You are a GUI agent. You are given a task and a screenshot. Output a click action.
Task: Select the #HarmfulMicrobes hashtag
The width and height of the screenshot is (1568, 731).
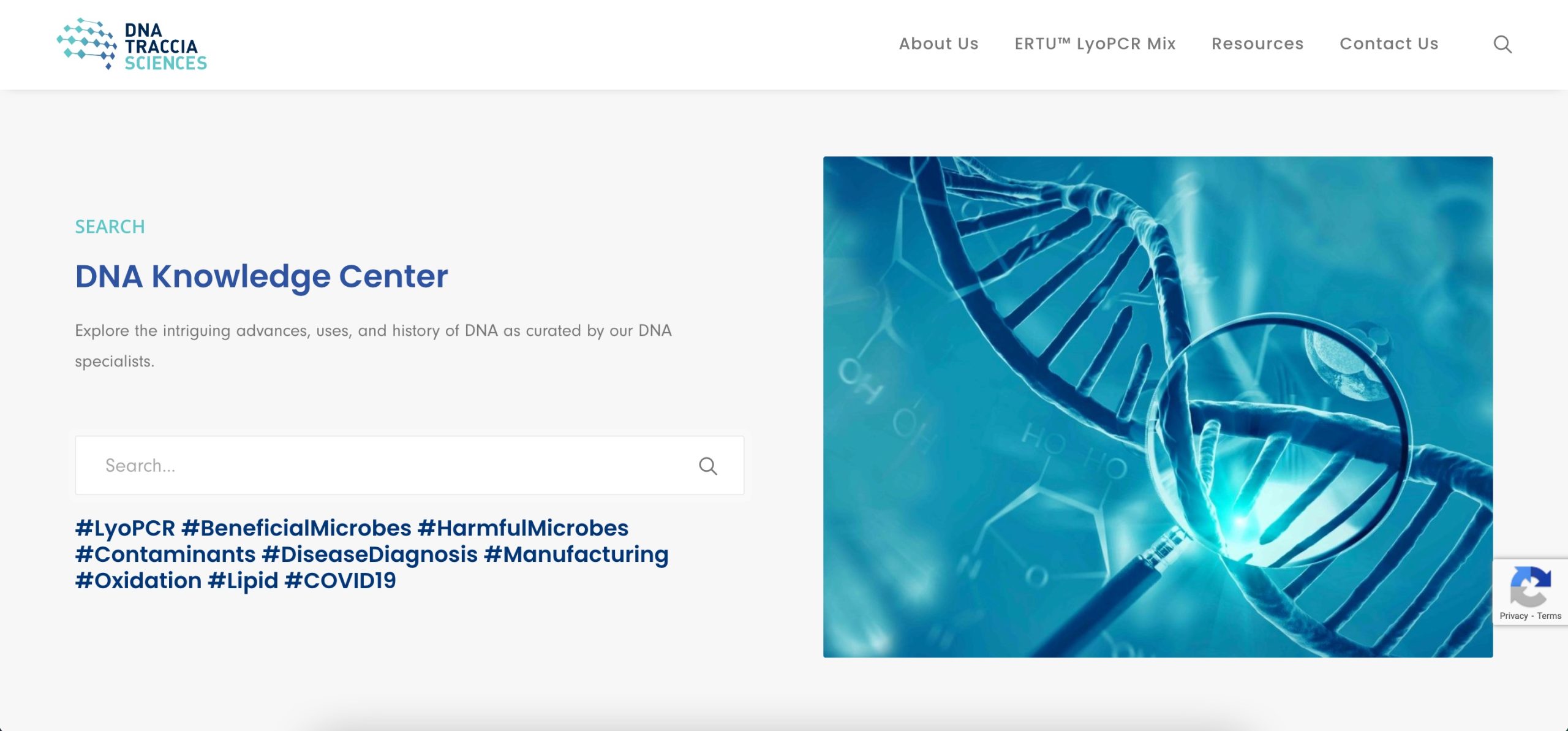(523, 528)
